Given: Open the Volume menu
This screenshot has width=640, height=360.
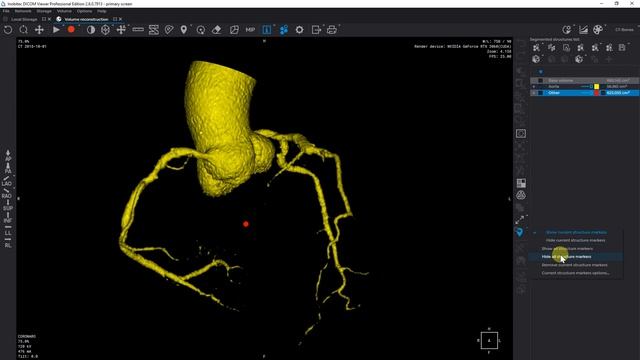Looking at the screenshot, I should pyautogui.click(x=64, y=11).
